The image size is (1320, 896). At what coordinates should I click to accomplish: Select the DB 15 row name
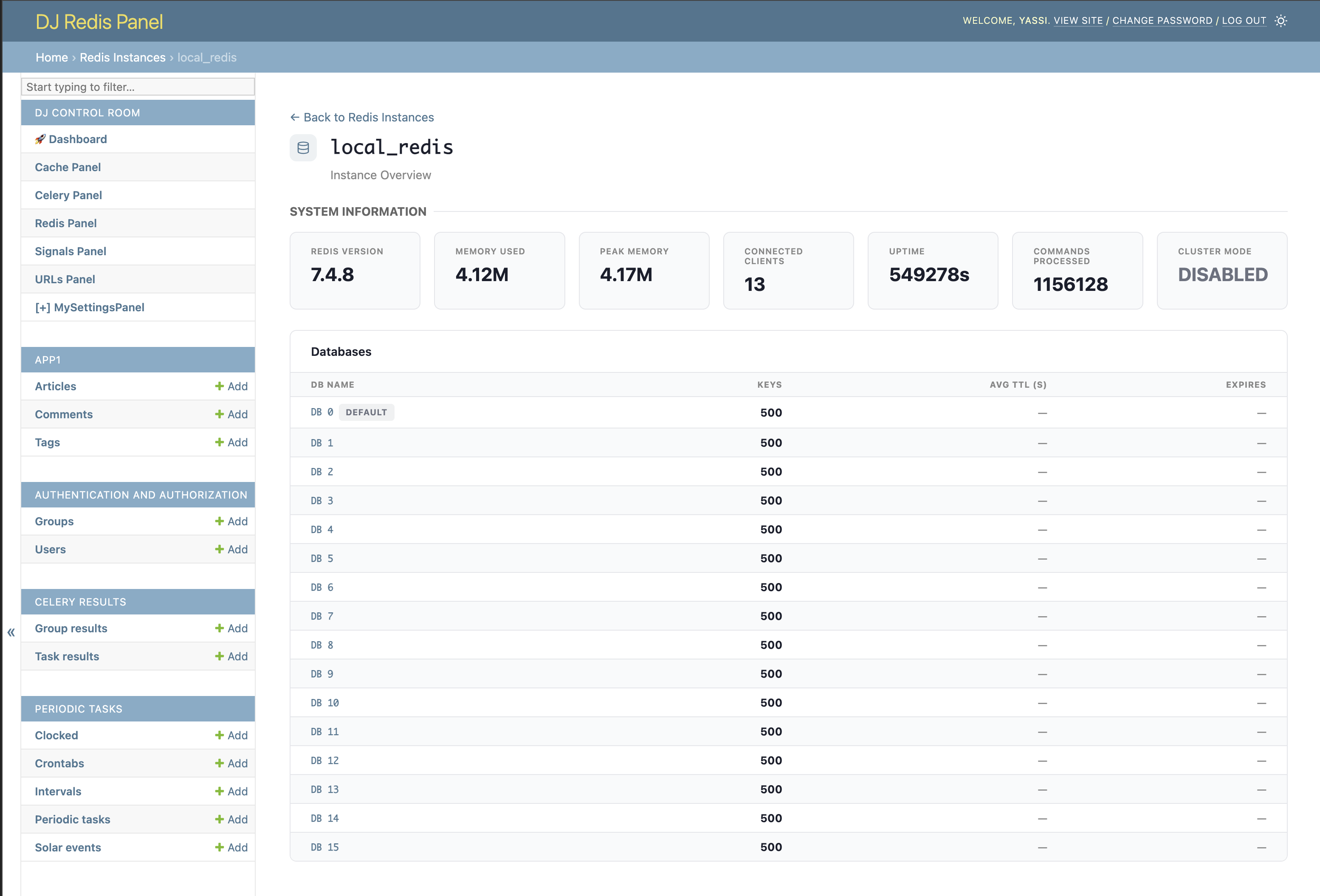(325, 847)
